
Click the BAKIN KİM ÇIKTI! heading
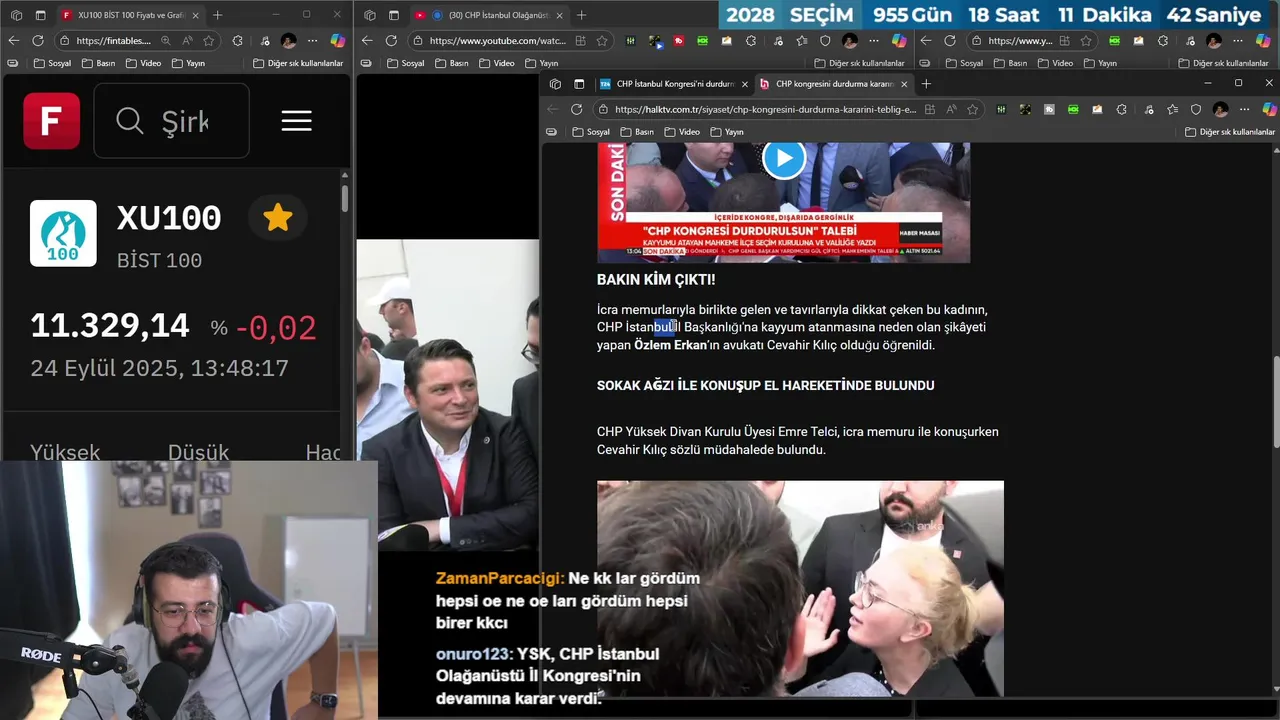(x=656, y=280)
